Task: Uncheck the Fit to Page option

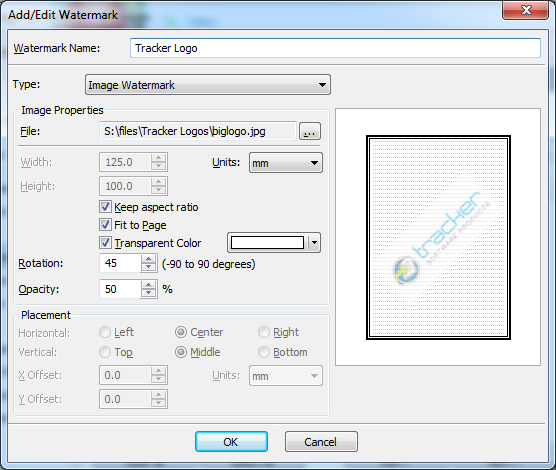Action: tap(105, 225)
